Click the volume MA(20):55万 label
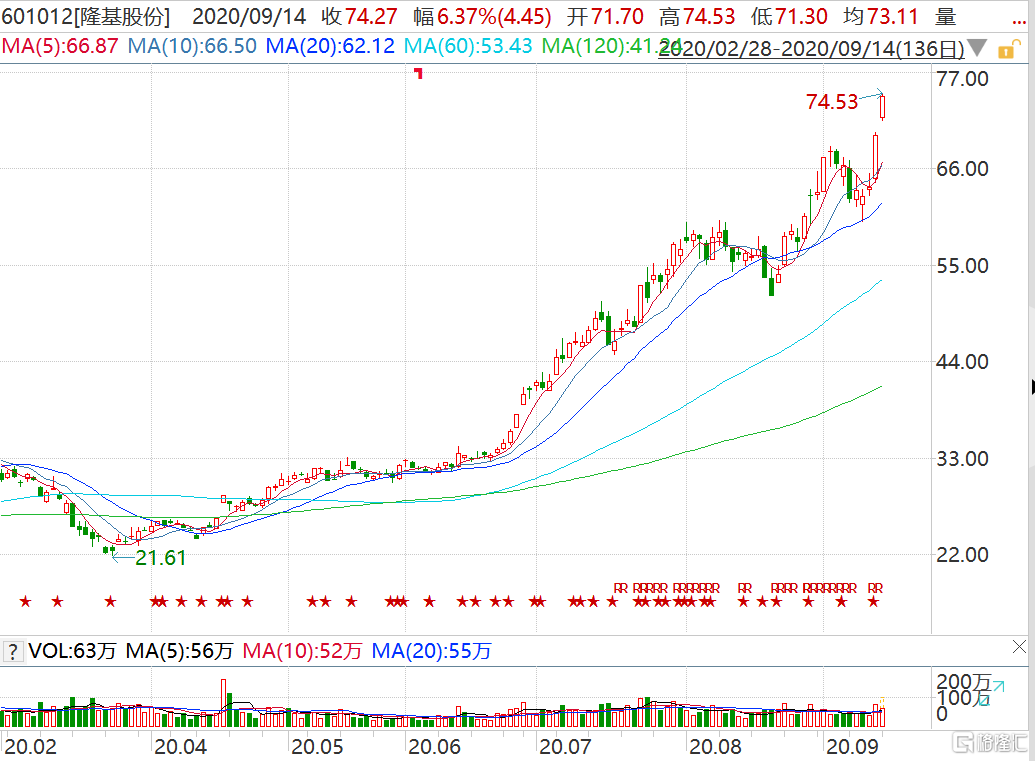 point(432,651)
